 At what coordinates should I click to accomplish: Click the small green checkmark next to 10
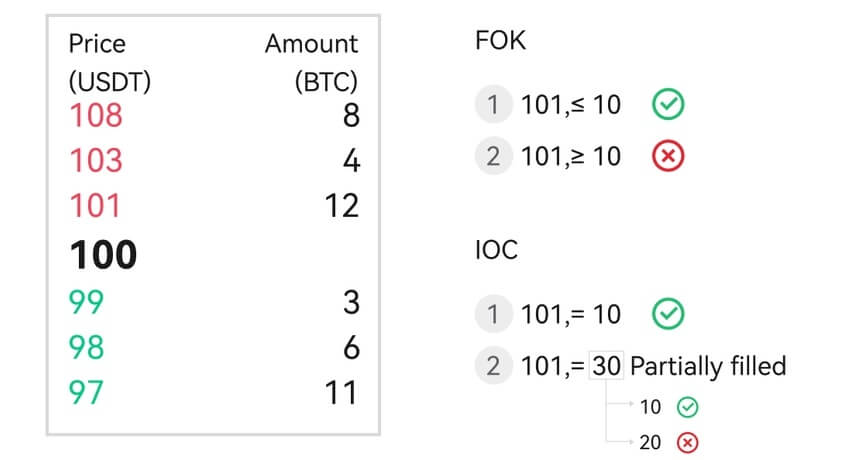click(x=687, y=407)
